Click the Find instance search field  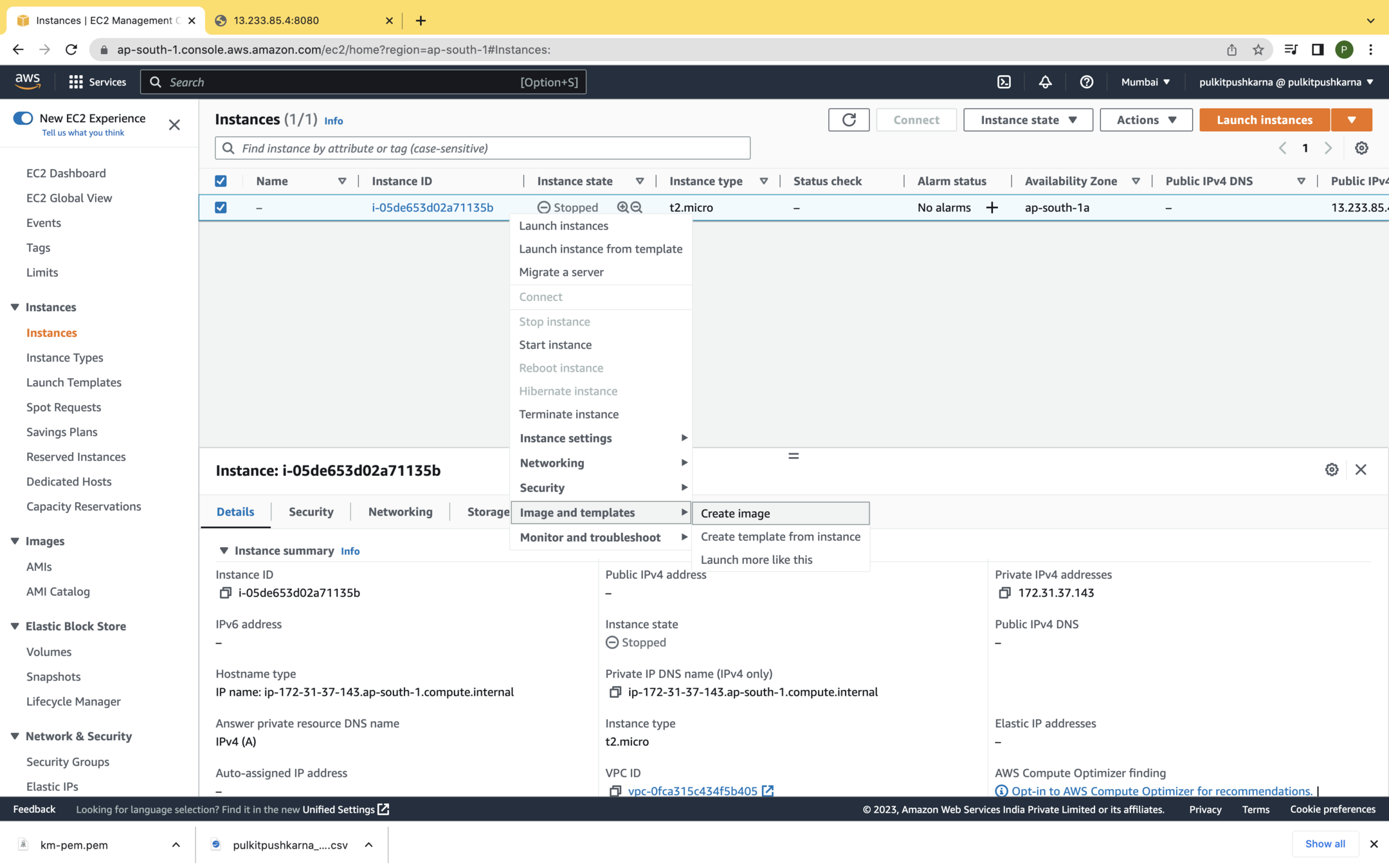[x=482, y=148]
